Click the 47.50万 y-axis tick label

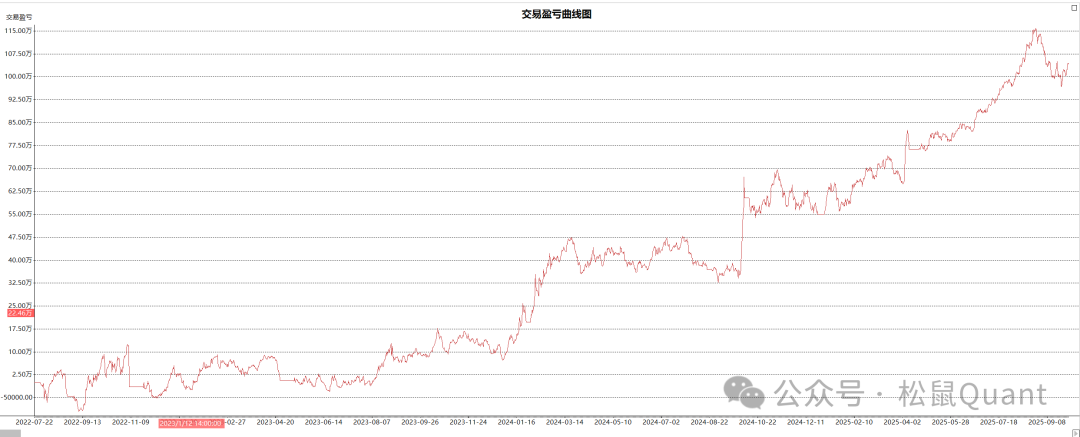point(19,237)
